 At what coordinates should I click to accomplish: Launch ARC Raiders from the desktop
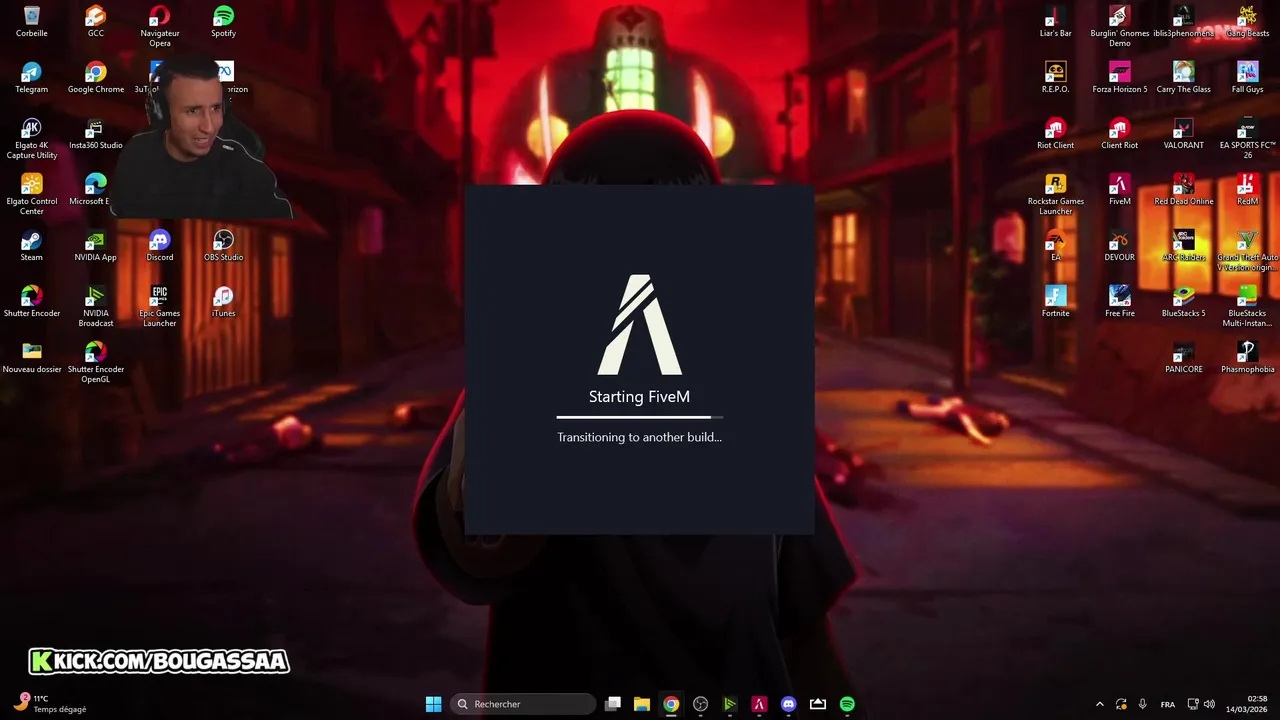tap(1184, 246)
